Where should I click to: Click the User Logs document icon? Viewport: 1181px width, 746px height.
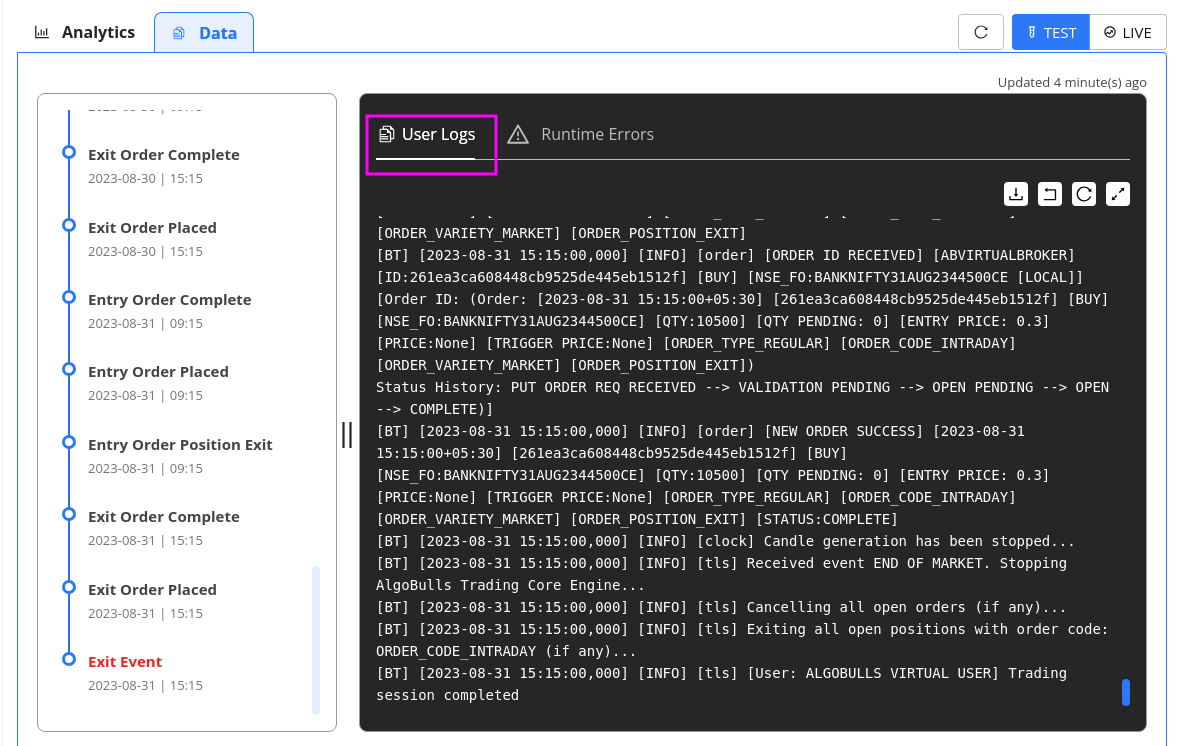(x=386, y=134)
